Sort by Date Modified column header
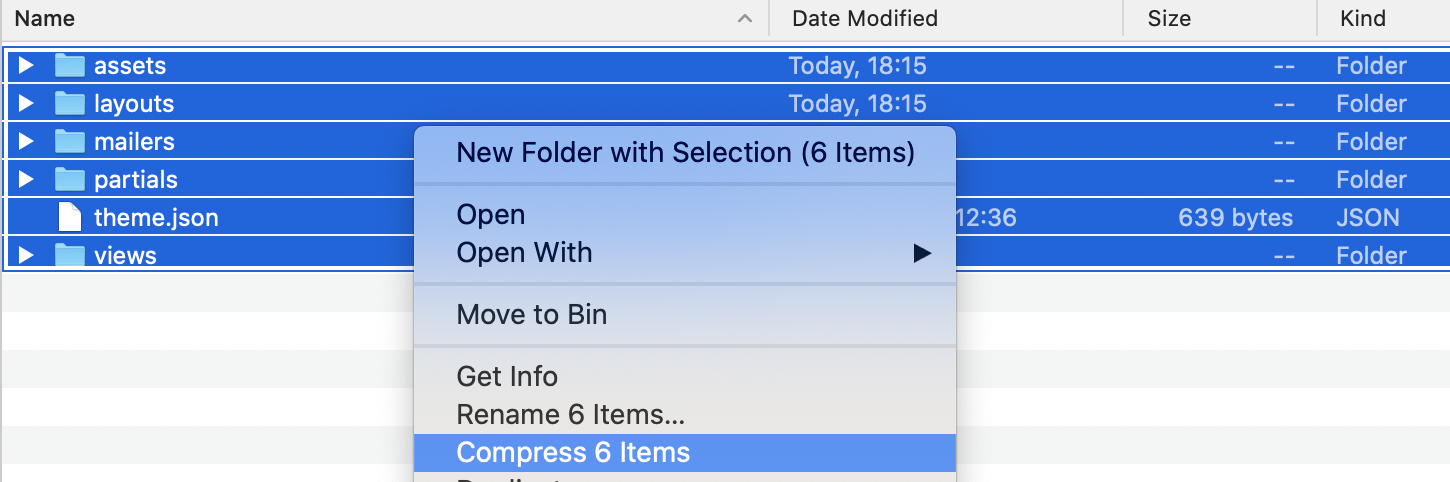 click(x=864, y=18)
